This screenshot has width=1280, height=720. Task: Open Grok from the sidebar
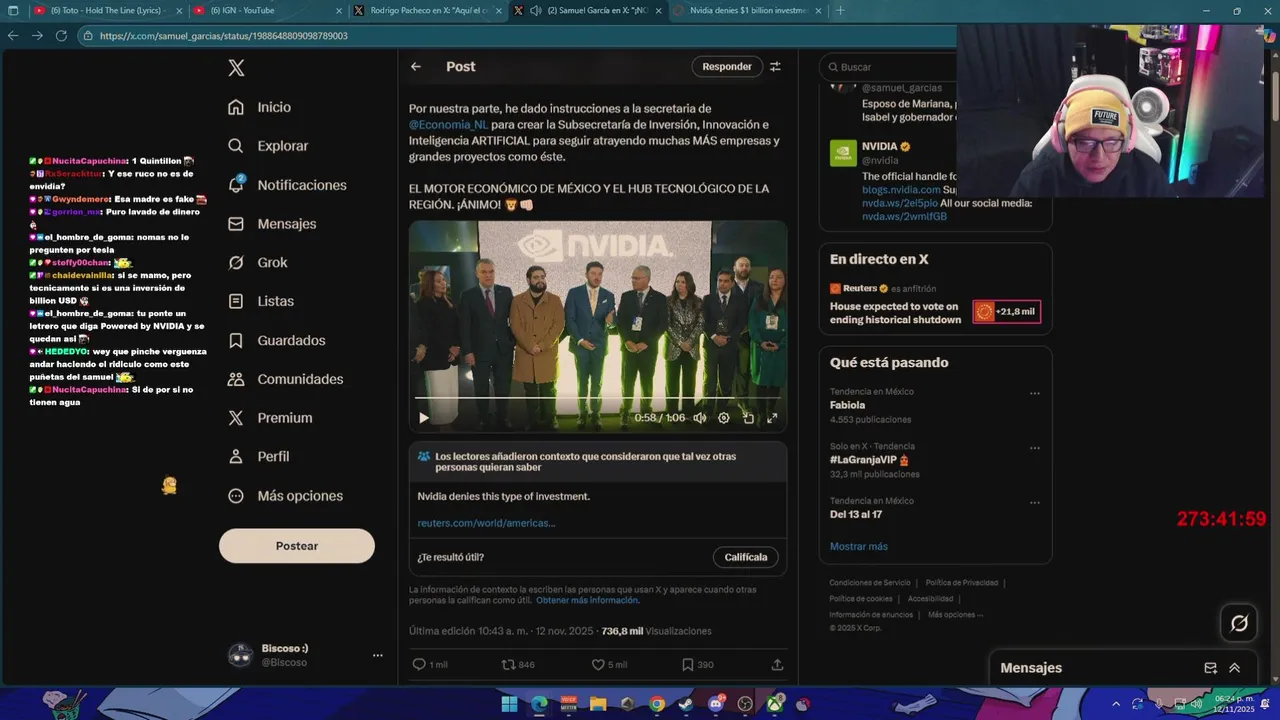258,262
